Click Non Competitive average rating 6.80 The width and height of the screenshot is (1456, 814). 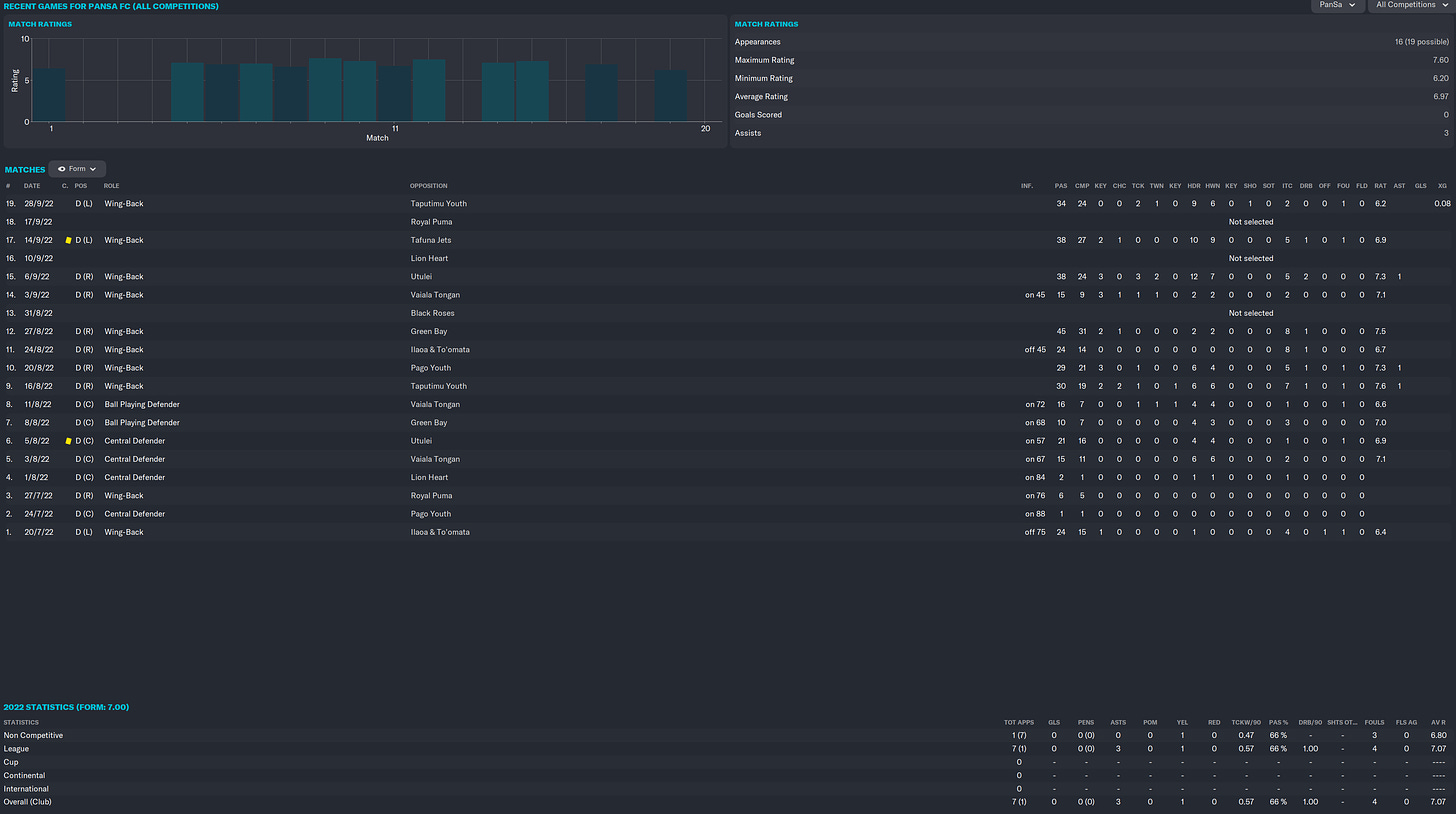coord(1438,735)
